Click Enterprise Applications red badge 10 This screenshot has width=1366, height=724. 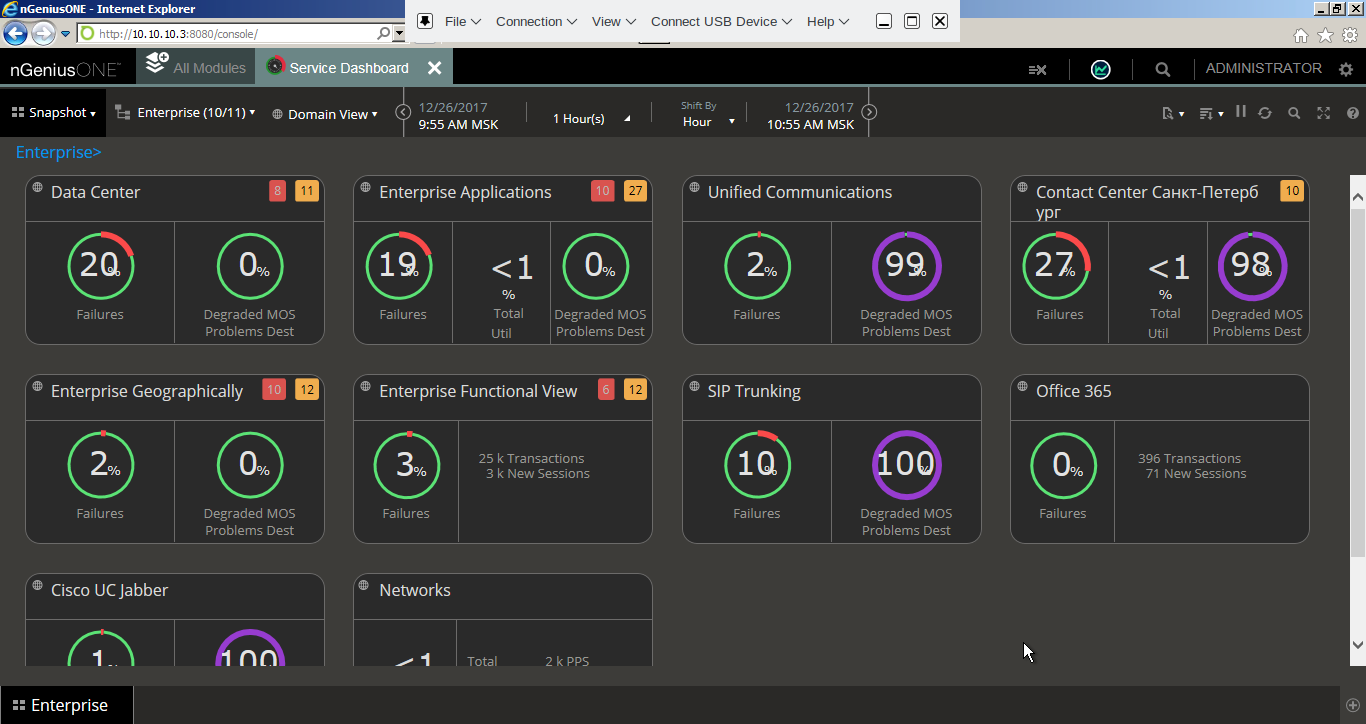[x=602, y=191]
